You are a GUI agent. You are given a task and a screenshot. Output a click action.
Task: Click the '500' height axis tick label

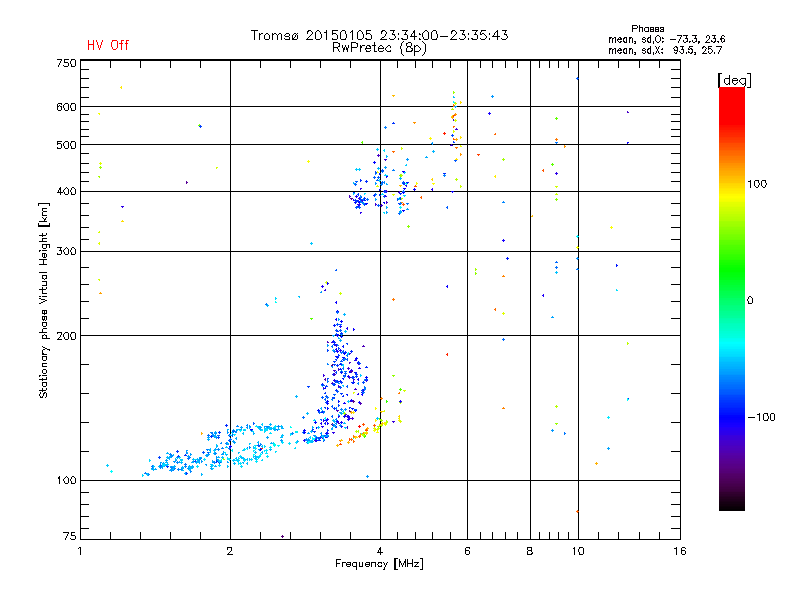tap(66, 145)
